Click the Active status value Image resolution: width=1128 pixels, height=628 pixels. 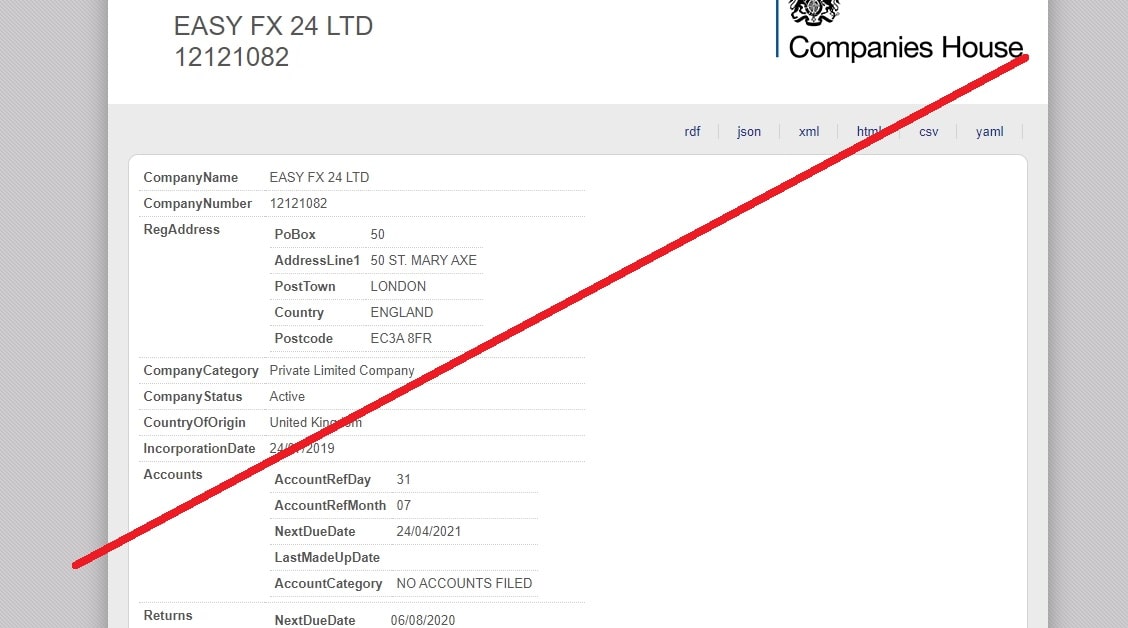pyautogui.click(x=287, y=396)
